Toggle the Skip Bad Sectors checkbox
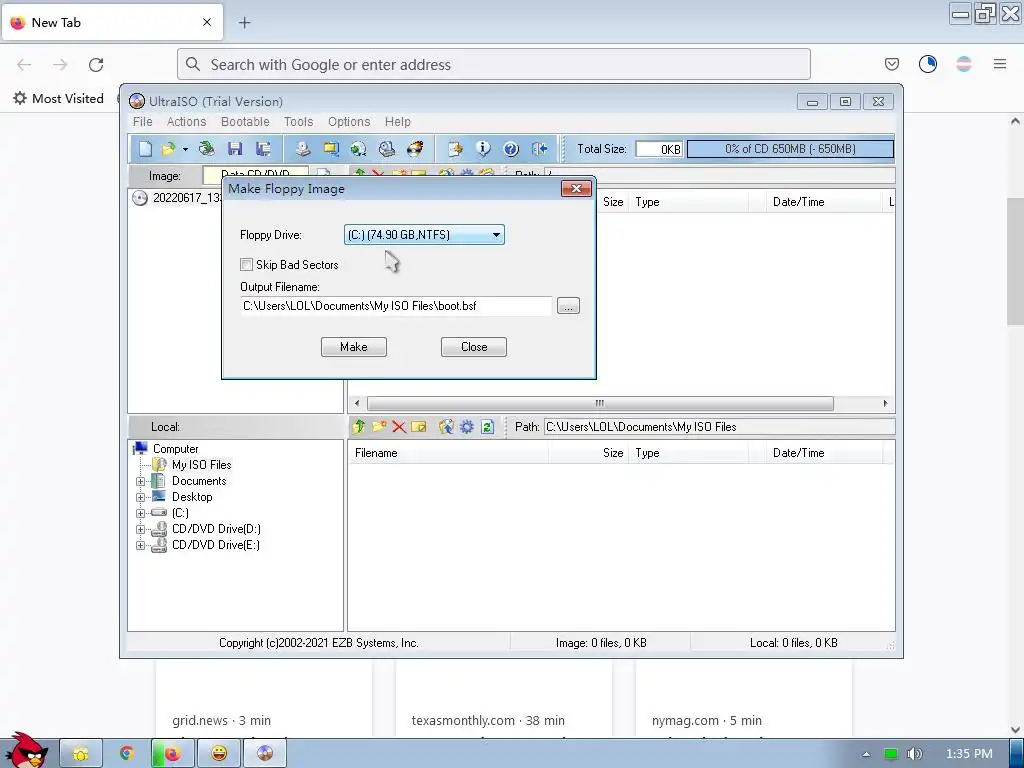 [246, 264]
